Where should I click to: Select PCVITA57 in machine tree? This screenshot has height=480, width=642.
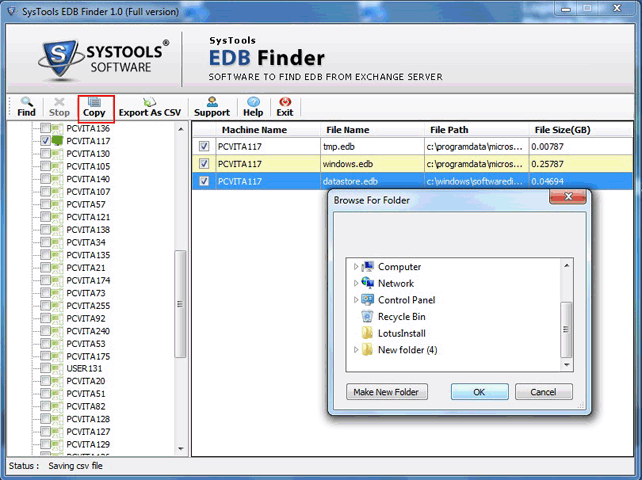pos(86,204)
